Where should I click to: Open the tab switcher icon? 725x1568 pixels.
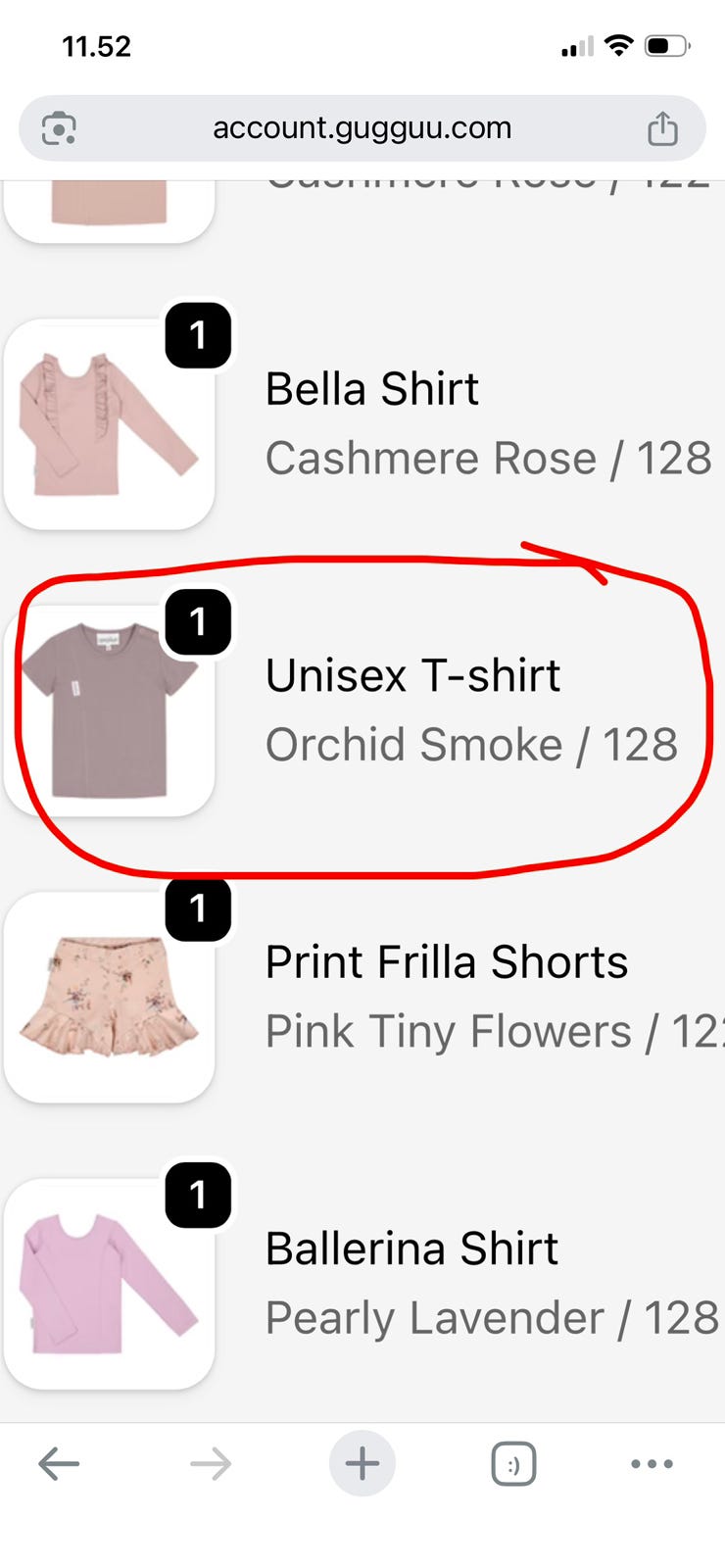point(513,1464)
